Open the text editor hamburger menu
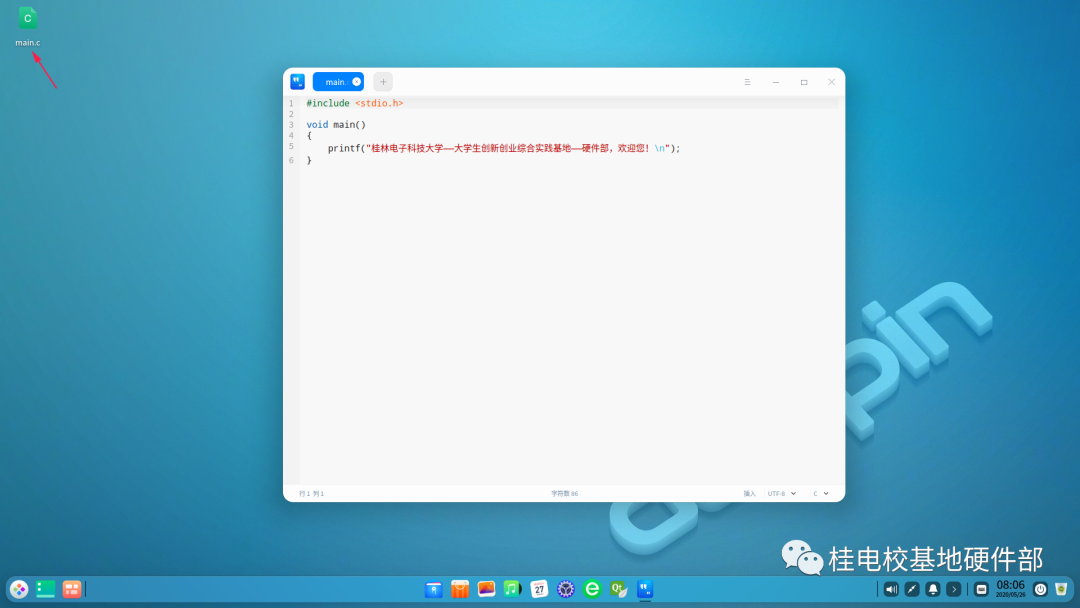The height and width of the screenshot is (608, 1080). pyautogui.click(x=747, y=82)
